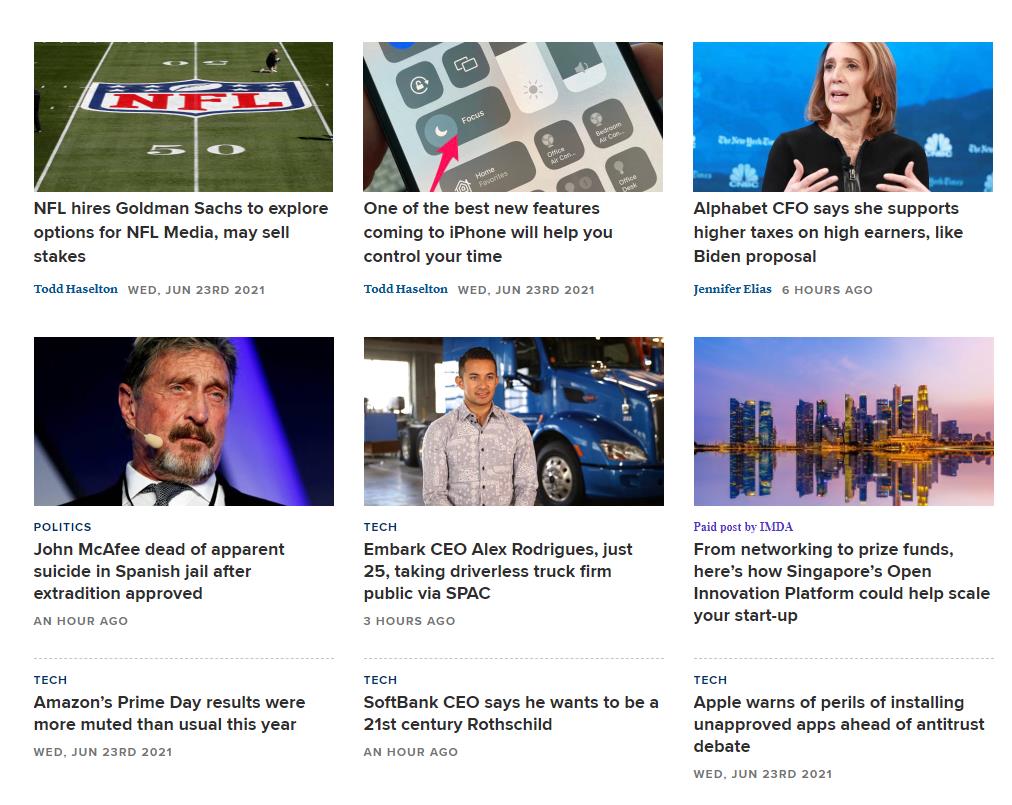This screenshot has height=805, width=1012.
Task: Open Embark CEO Alex Rodrigues article
Action: 498,571
